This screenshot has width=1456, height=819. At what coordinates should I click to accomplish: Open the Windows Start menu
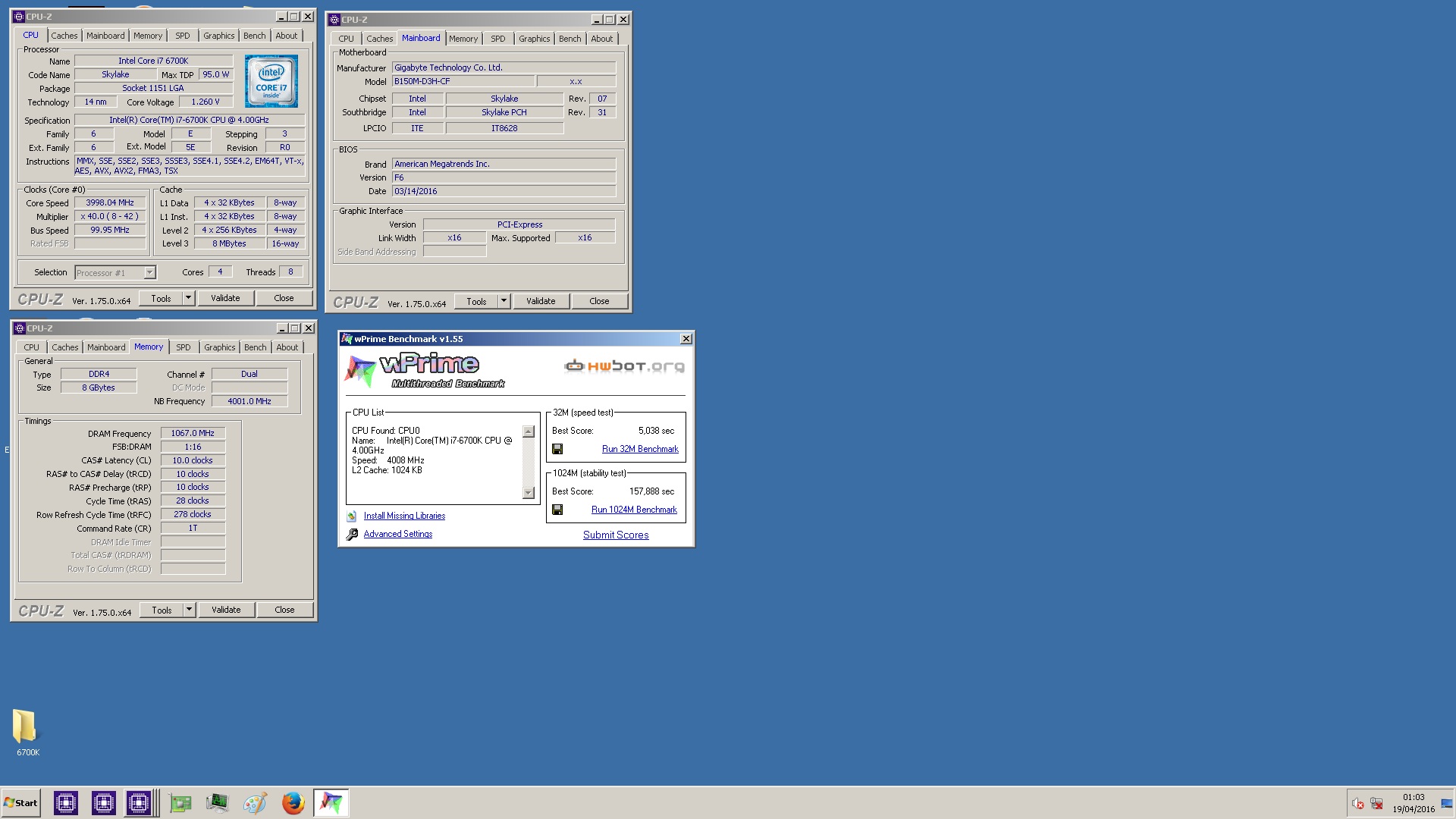click(20, 803)
